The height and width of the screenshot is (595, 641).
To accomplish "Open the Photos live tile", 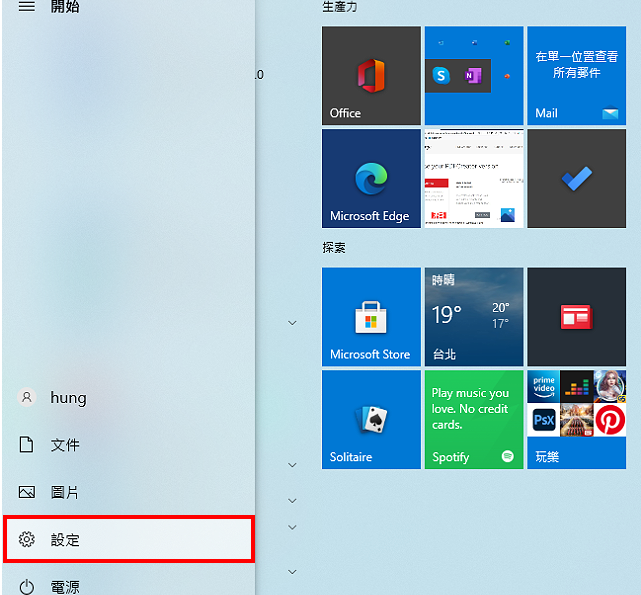I will point(474,178).
